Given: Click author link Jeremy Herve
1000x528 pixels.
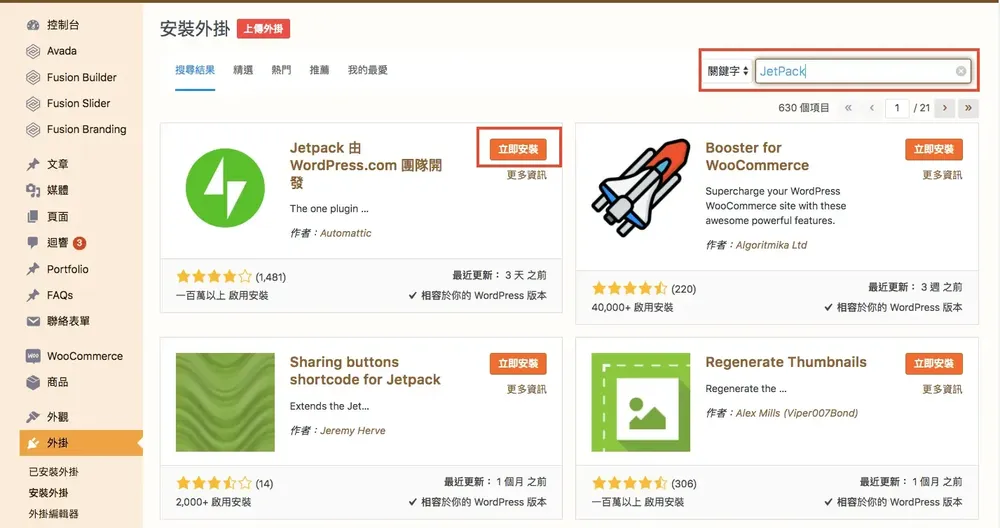Looking at the screenshot, I should click(x=353, y=430).
